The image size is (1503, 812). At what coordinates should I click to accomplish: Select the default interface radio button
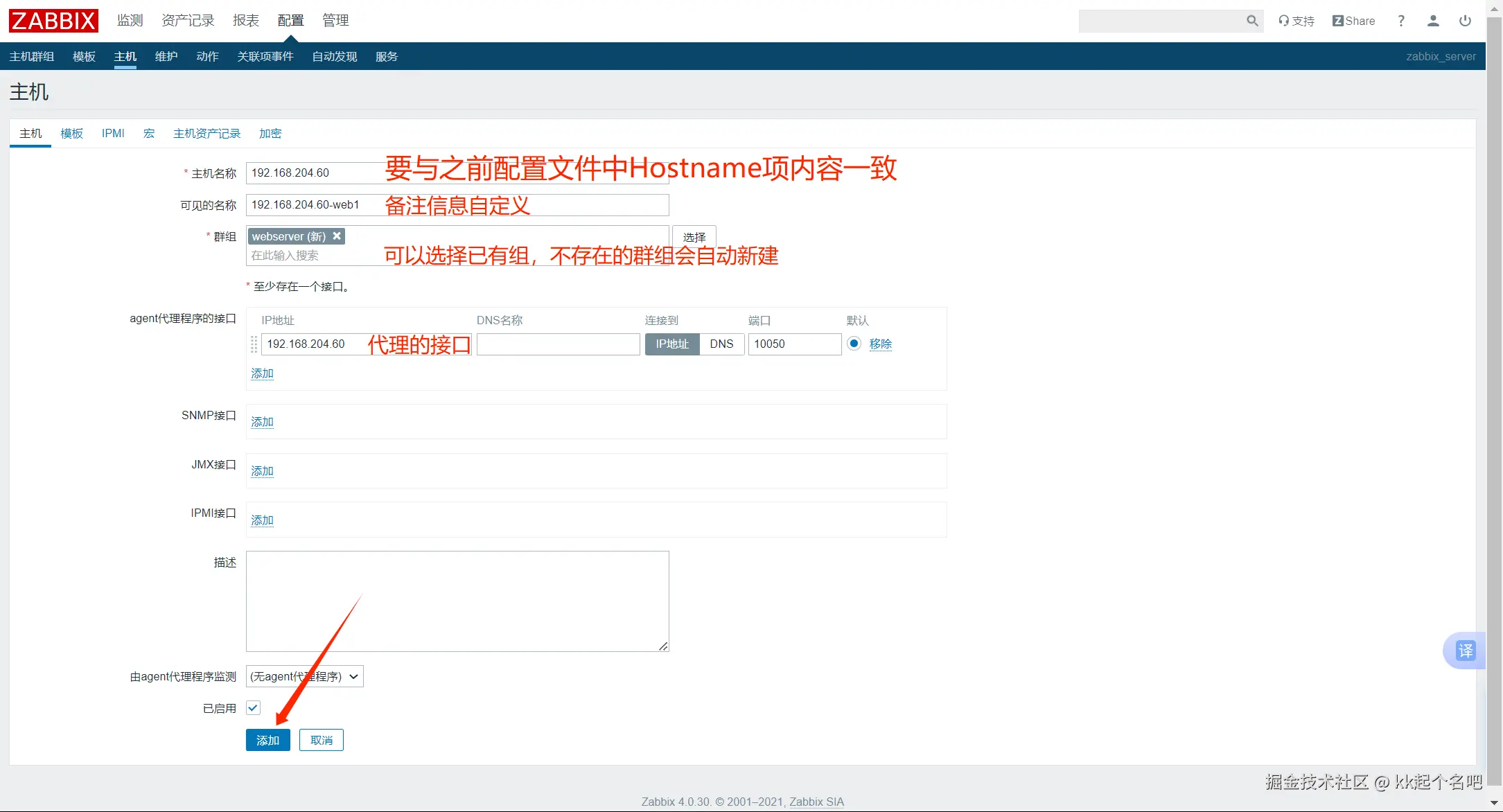tap(854, 344)
